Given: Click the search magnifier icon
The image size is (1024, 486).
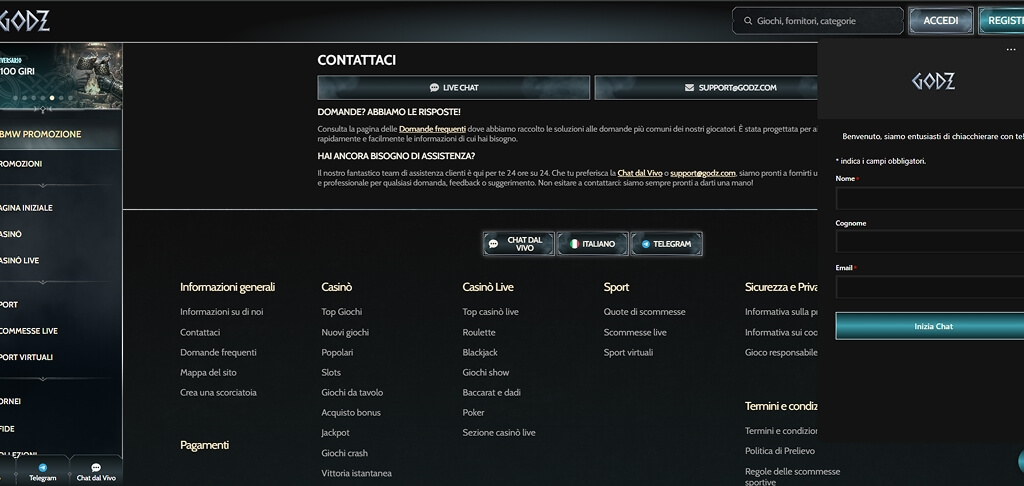Looking at the screenshot, I should [748, 21].
